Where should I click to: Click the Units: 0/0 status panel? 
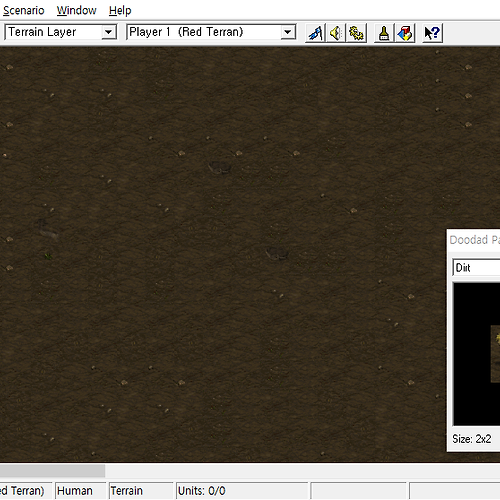pos(242,491)
